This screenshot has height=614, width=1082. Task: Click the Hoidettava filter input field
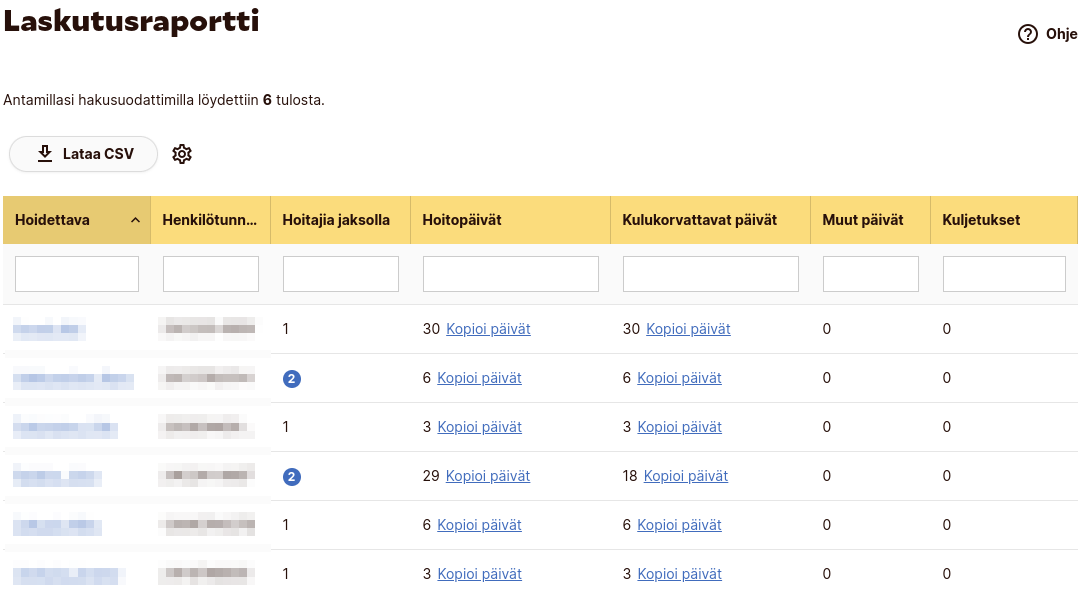tap(77, 273)
